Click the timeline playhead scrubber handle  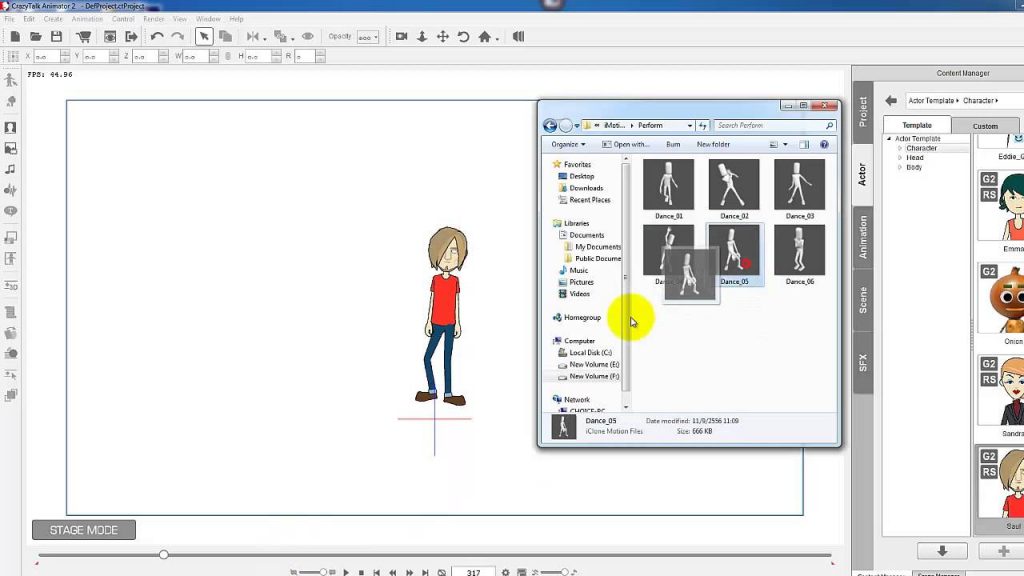click(163, 554)
